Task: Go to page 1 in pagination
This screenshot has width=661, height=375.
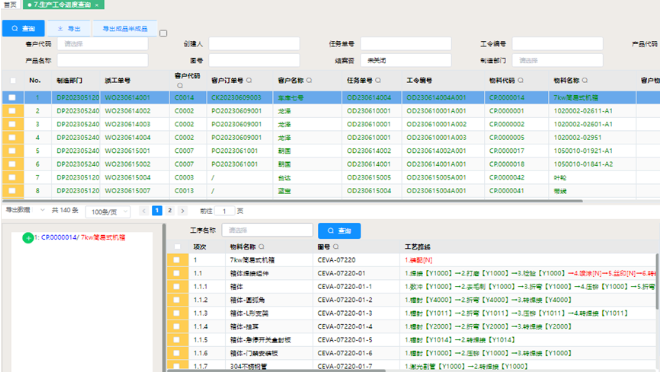Action: point(157,210)
